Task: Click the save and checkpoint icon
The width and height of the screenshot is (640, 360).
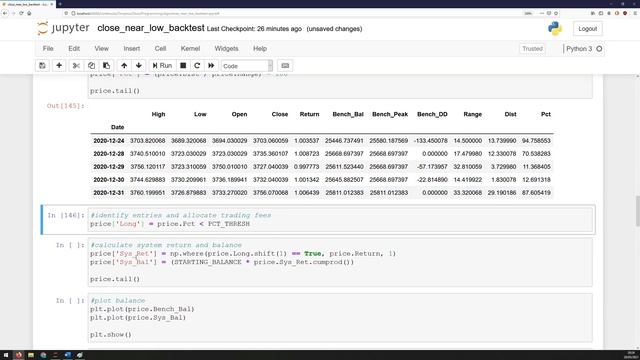Action: tap(42, 66)
